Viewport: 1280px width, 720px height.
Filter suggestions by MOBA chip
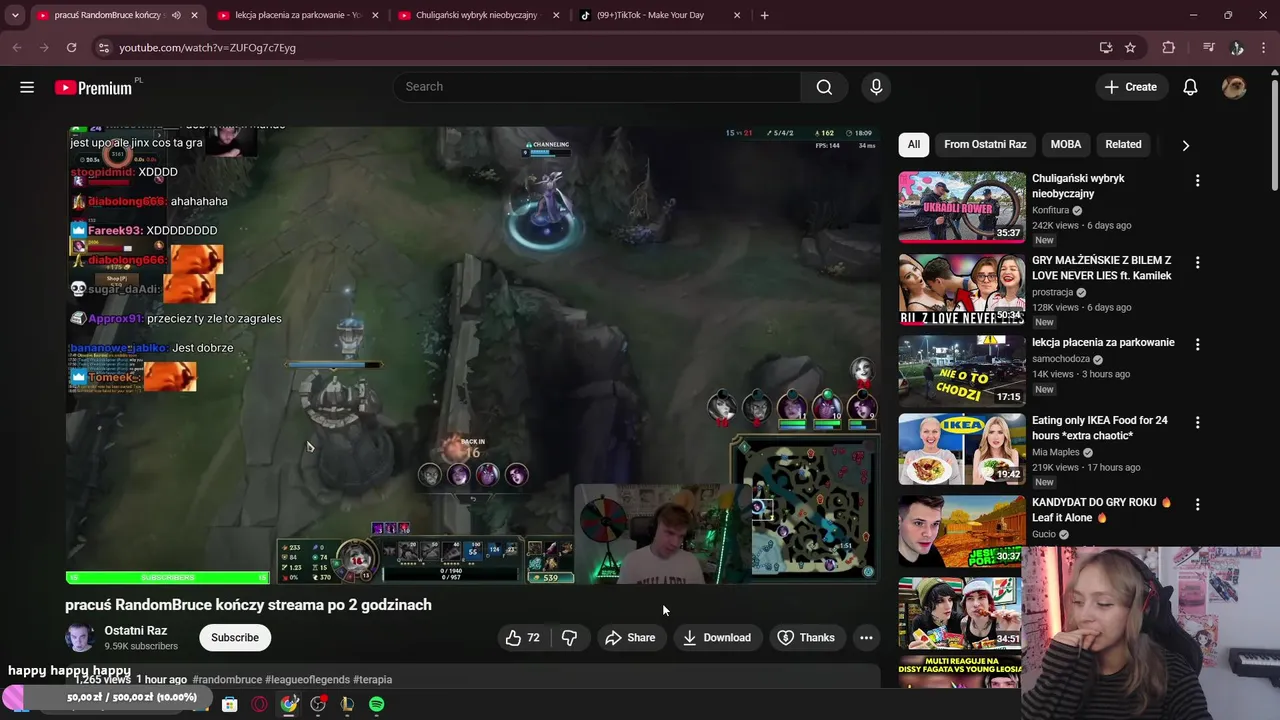(1066, 144)
